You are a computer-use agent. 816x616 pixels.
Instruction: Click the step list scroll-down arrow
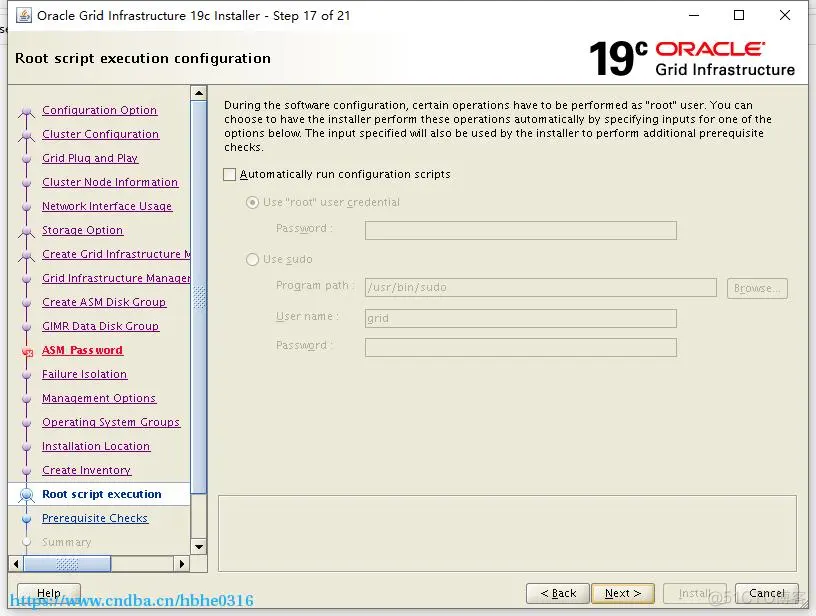(x=199, y=547)
